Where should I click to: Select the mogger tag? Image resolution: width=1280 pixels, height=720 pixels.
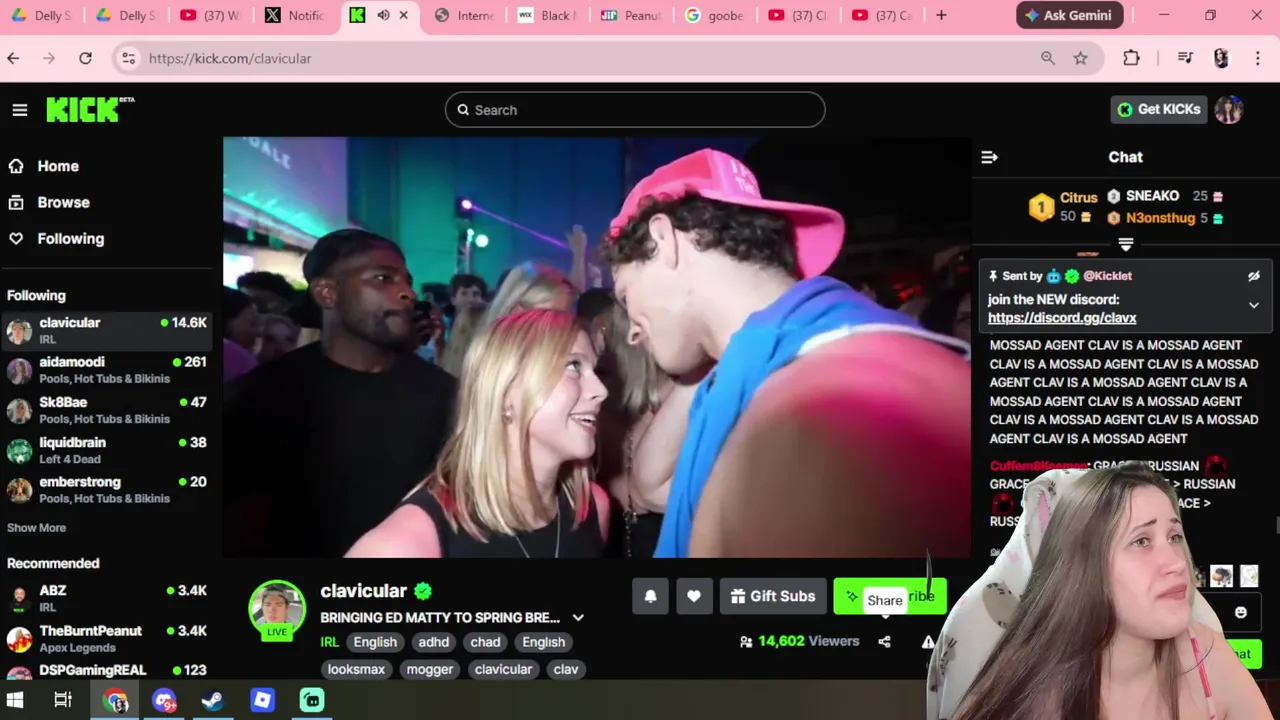(x=430, y=669)
